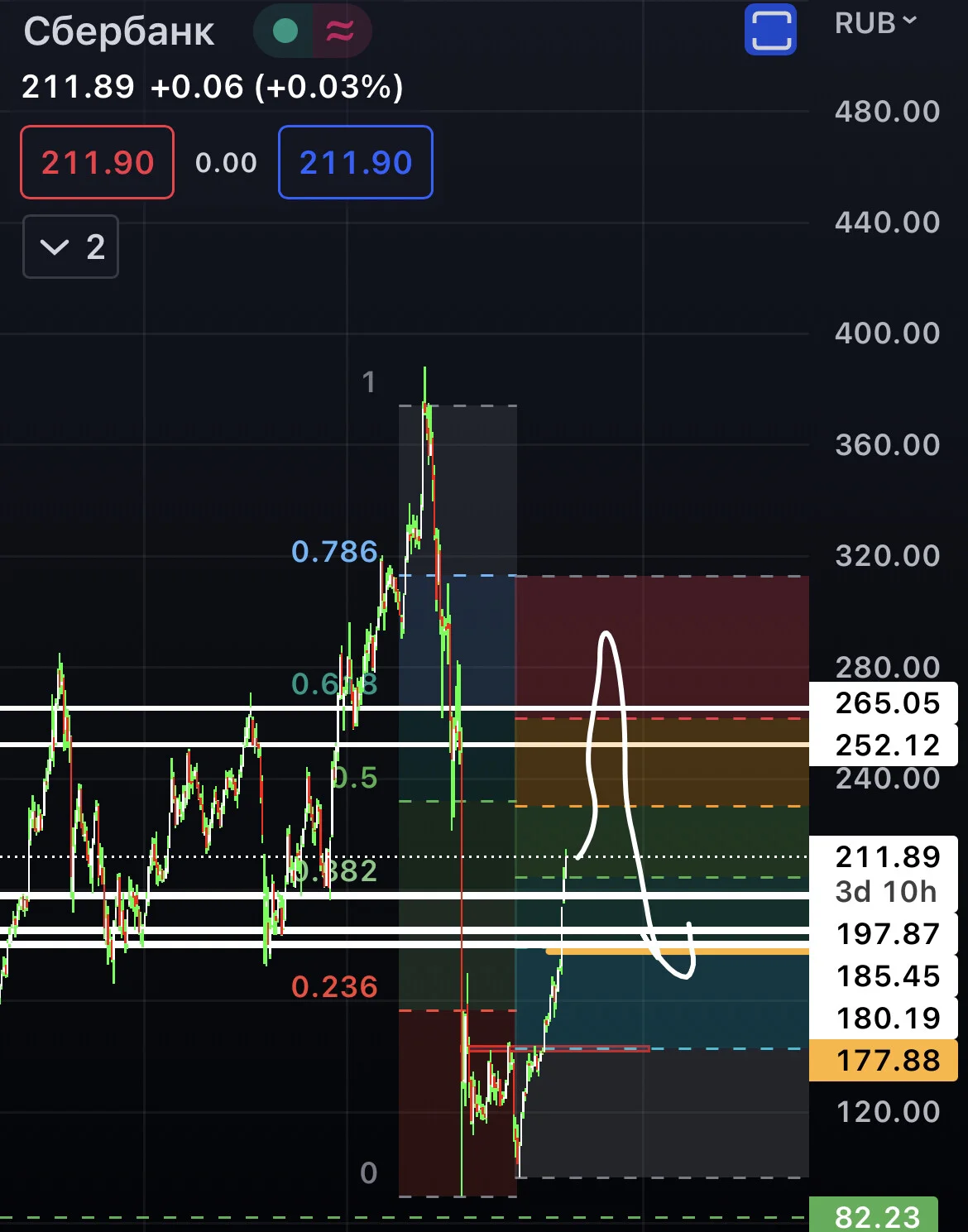Click the green 82.23 price label

coord(874,1216)
